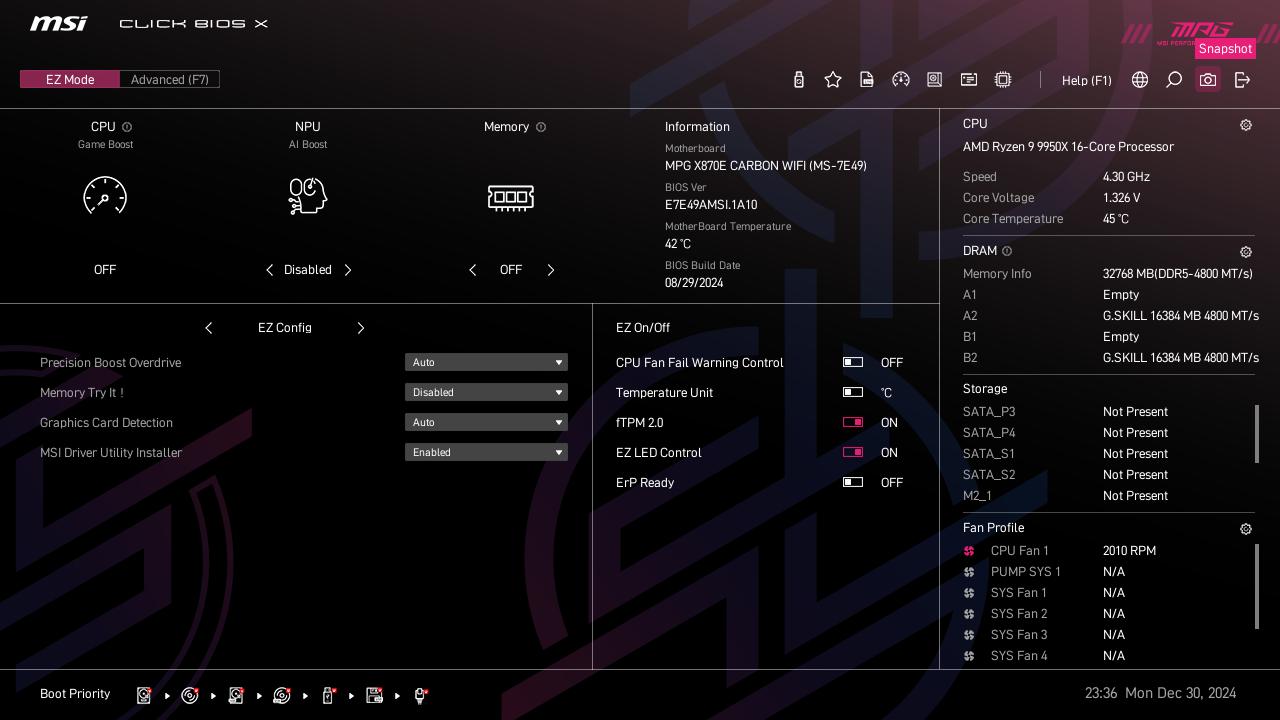The height and width of the screenshot is (720, 1280).
Task: Turn off the fTPM 2.0 switch
Action: coord(853,422)
